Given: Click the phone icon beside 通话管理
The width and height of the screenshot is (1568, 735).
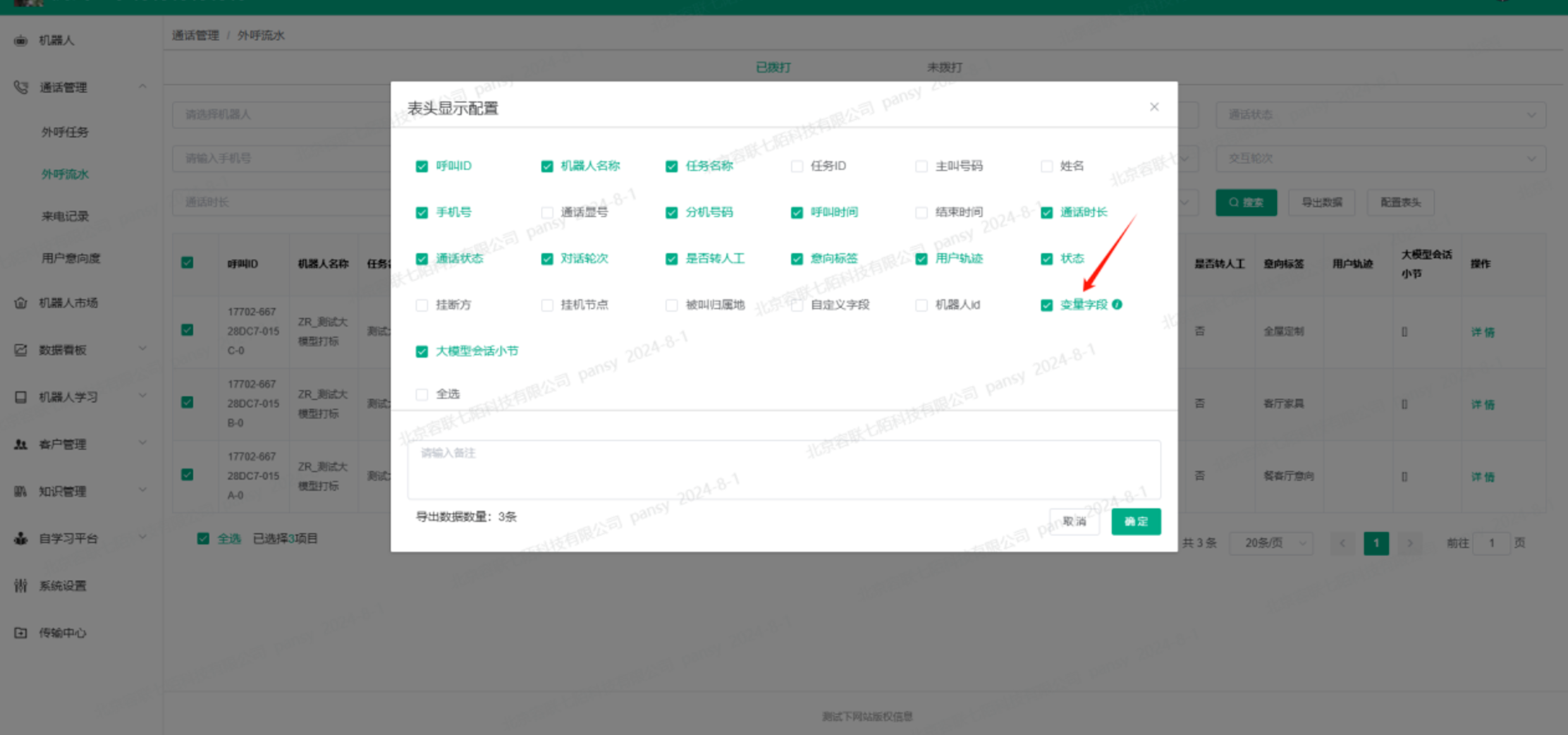Looking at the screenshot, I should pos(20,87).
